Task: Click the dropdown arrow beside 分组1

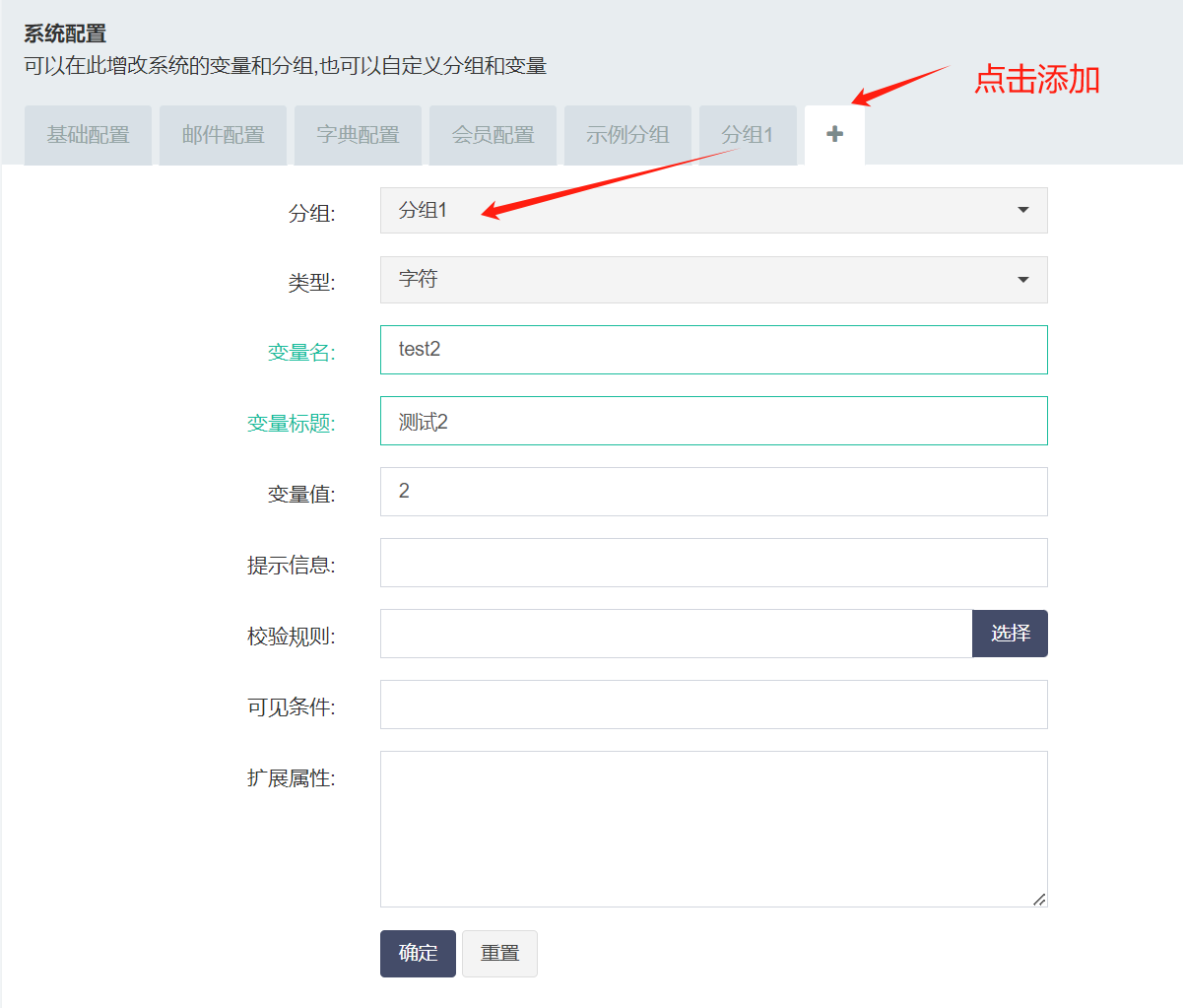Action: (1022, 210)
